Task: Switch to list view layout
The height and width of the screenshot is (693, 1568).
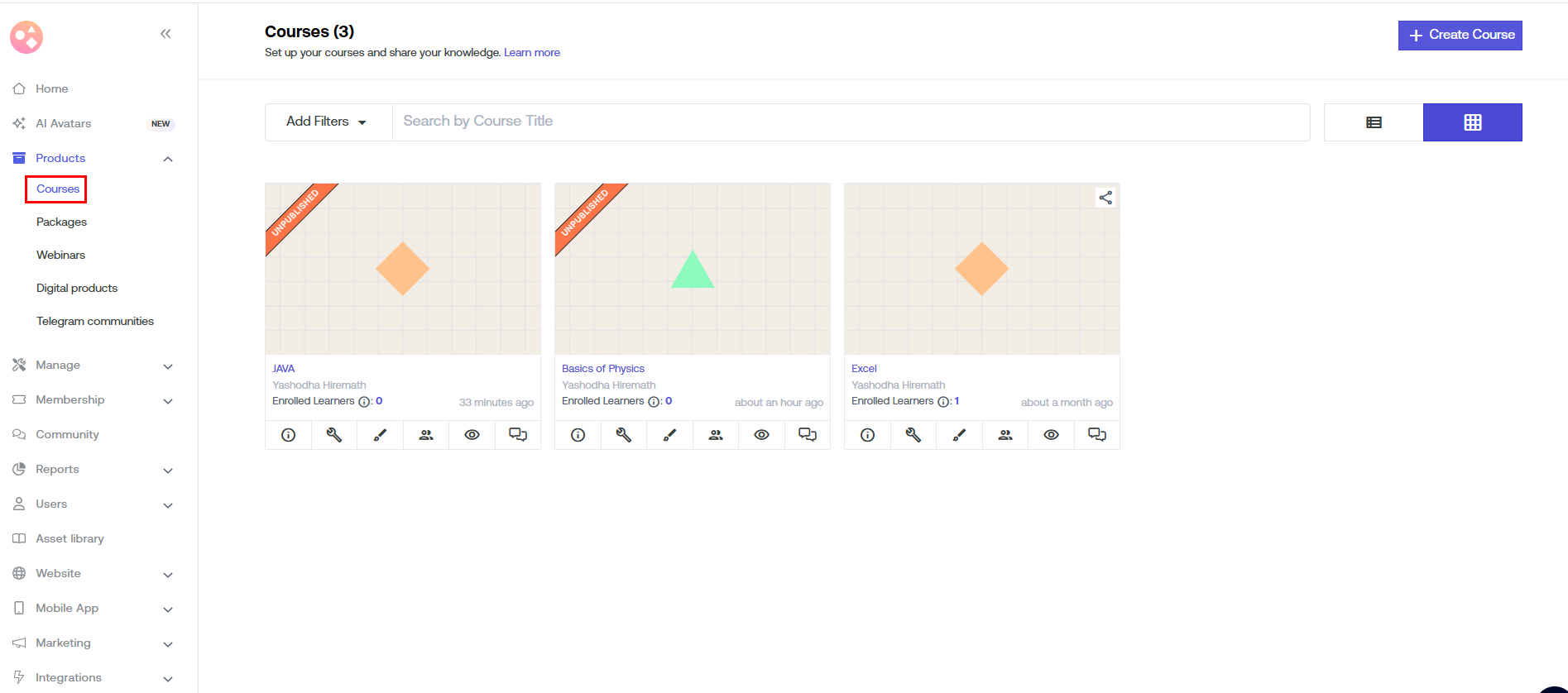Action: (1374, 122)
